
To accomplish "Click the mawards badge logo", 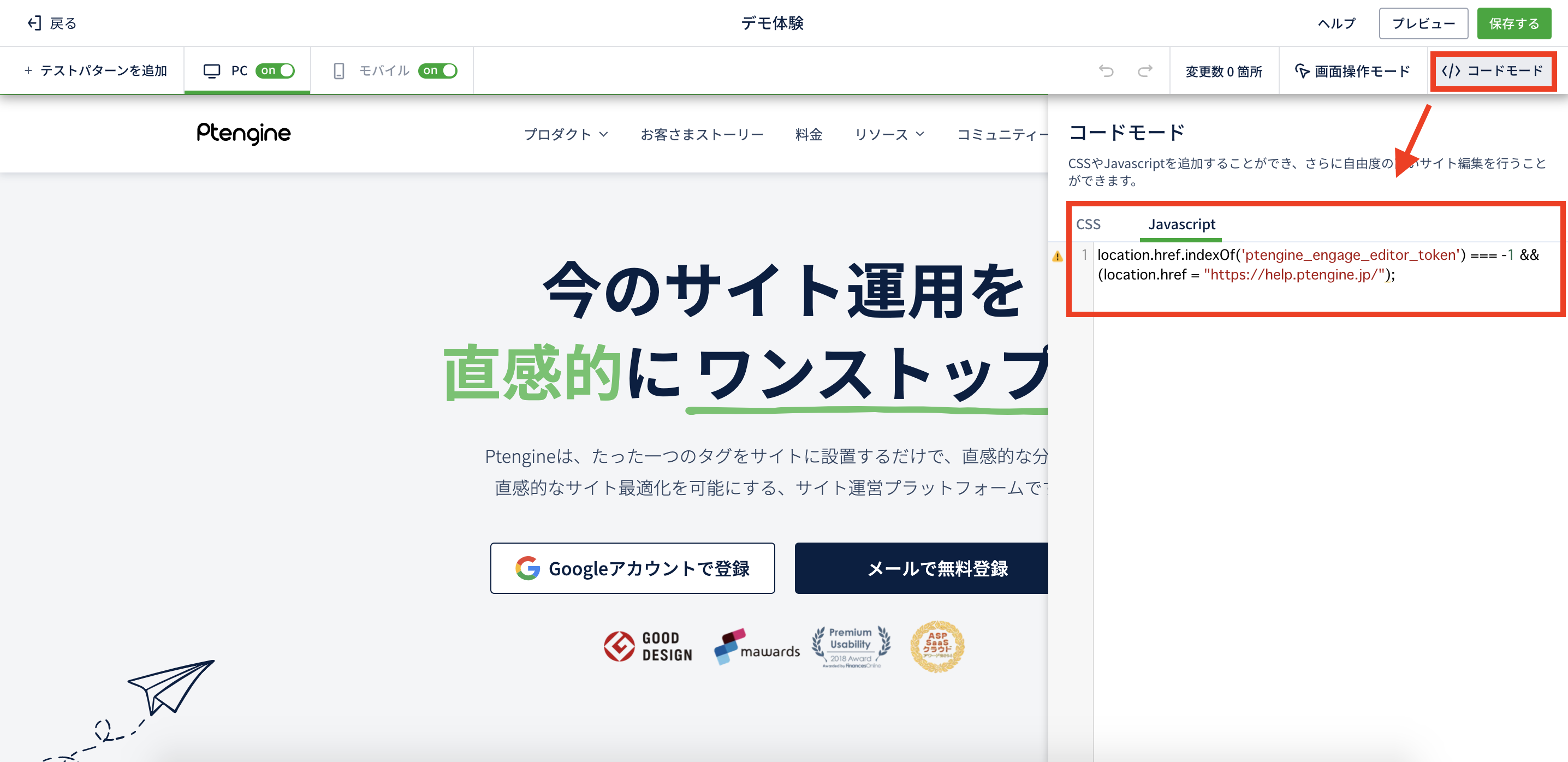I will coord(757,646).
